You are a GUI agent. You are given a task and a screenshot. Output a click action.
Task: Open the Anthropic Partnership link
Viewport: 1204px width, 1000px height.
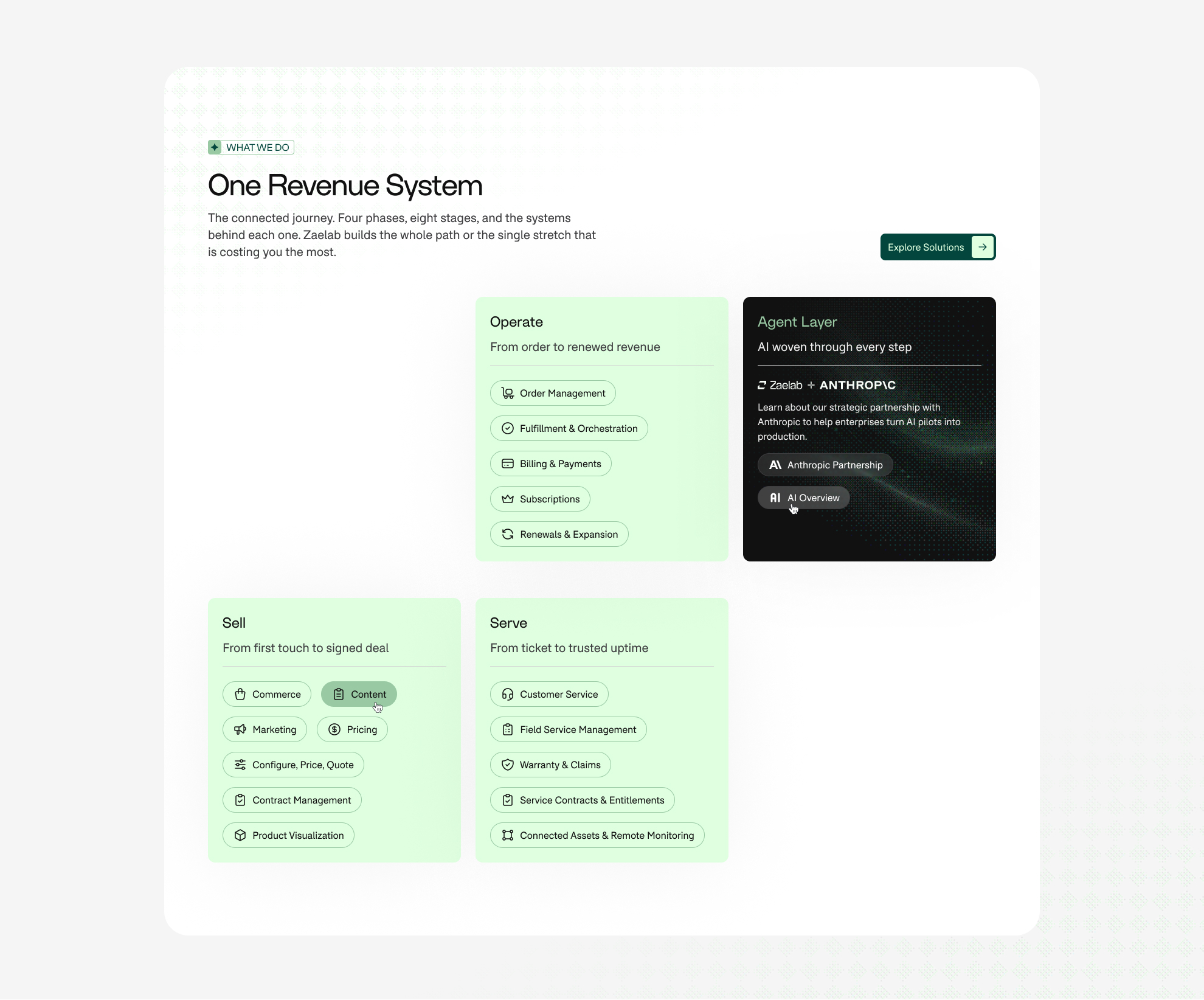[x=825, y=465]
